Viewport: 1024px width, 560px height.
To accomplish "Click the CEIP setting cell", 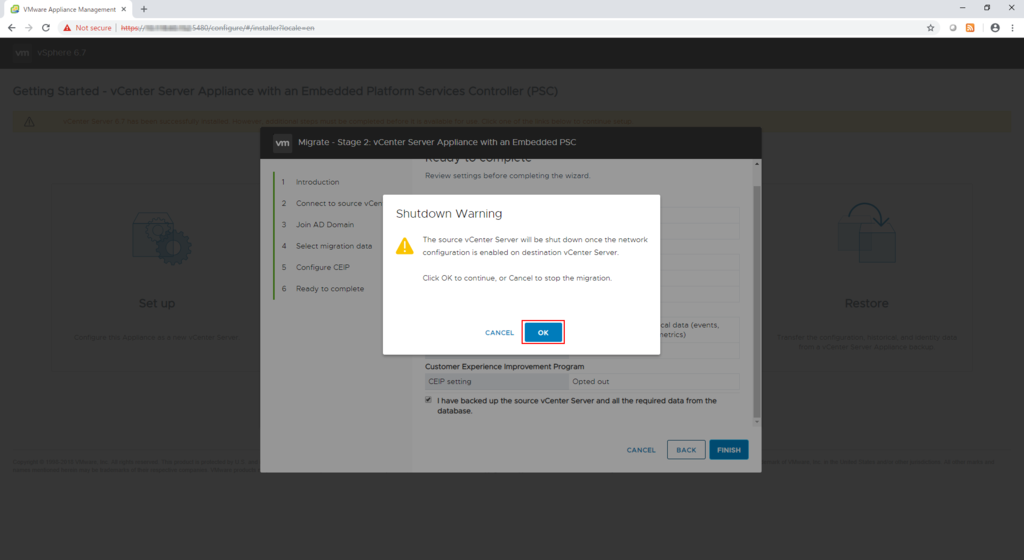I will [x=496, y=382].
